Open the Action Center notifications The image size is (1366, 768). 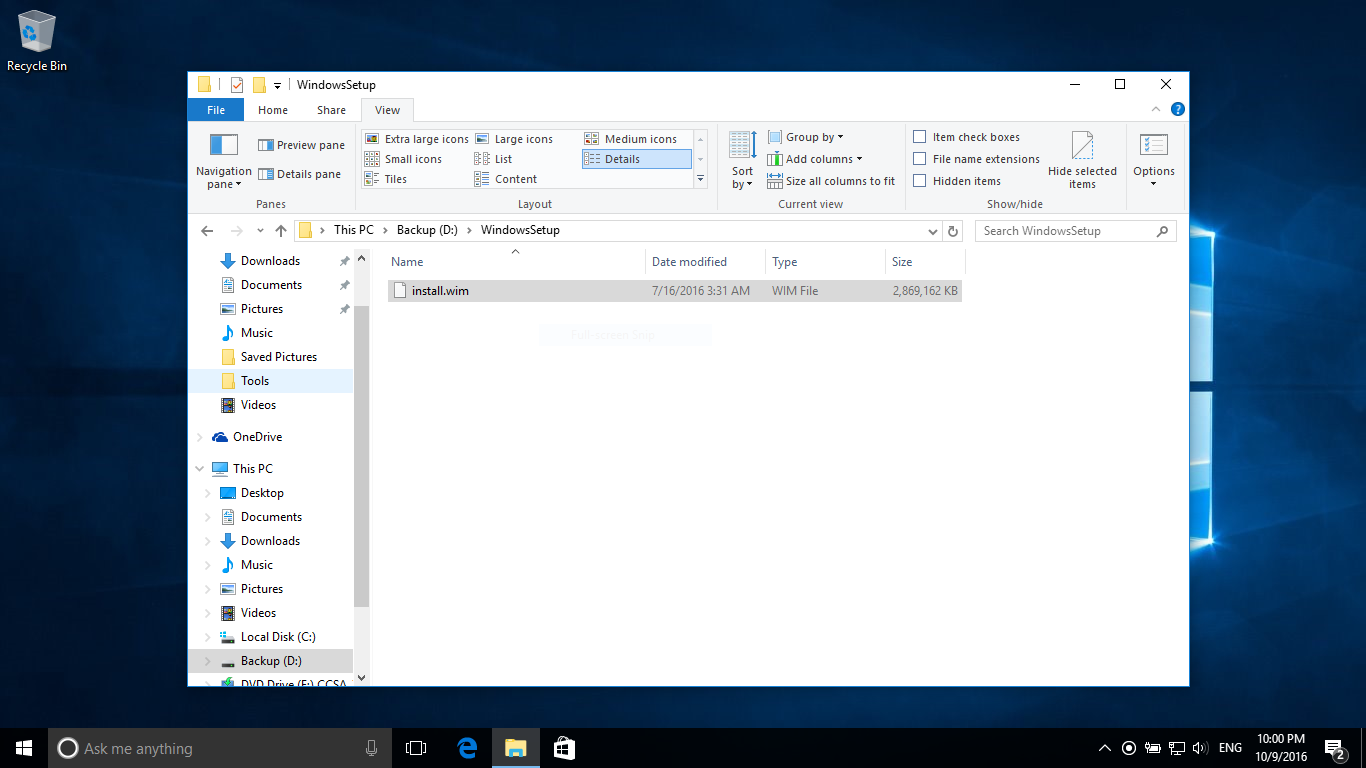(1334, 748)
